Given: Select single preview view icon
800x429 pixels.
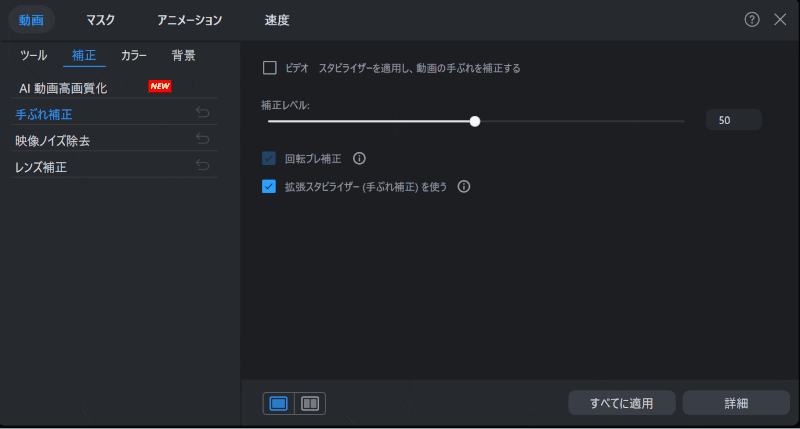Looking at the screenshot, I should pyautogui.click(x=279, y=403).
